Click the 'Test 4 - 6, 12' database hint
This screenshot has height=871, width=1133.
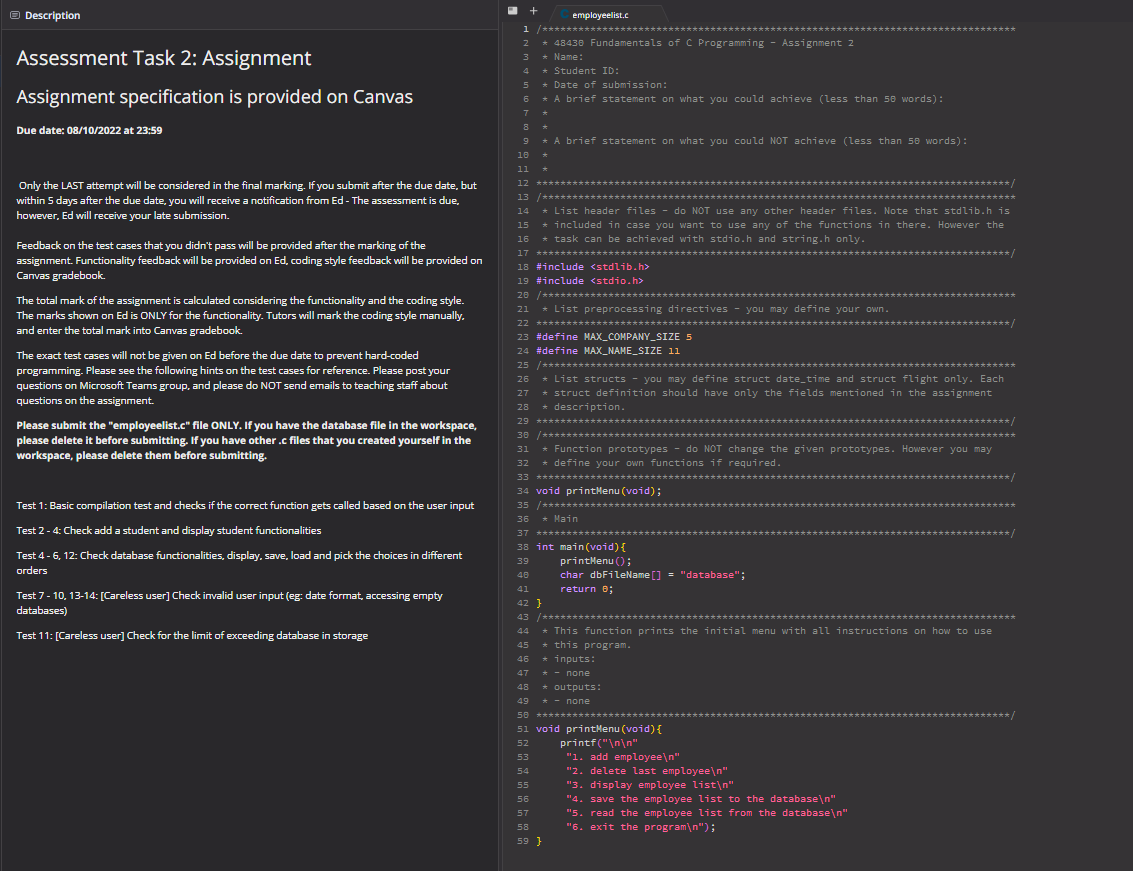pyautogui.click(x=239, y=562)
